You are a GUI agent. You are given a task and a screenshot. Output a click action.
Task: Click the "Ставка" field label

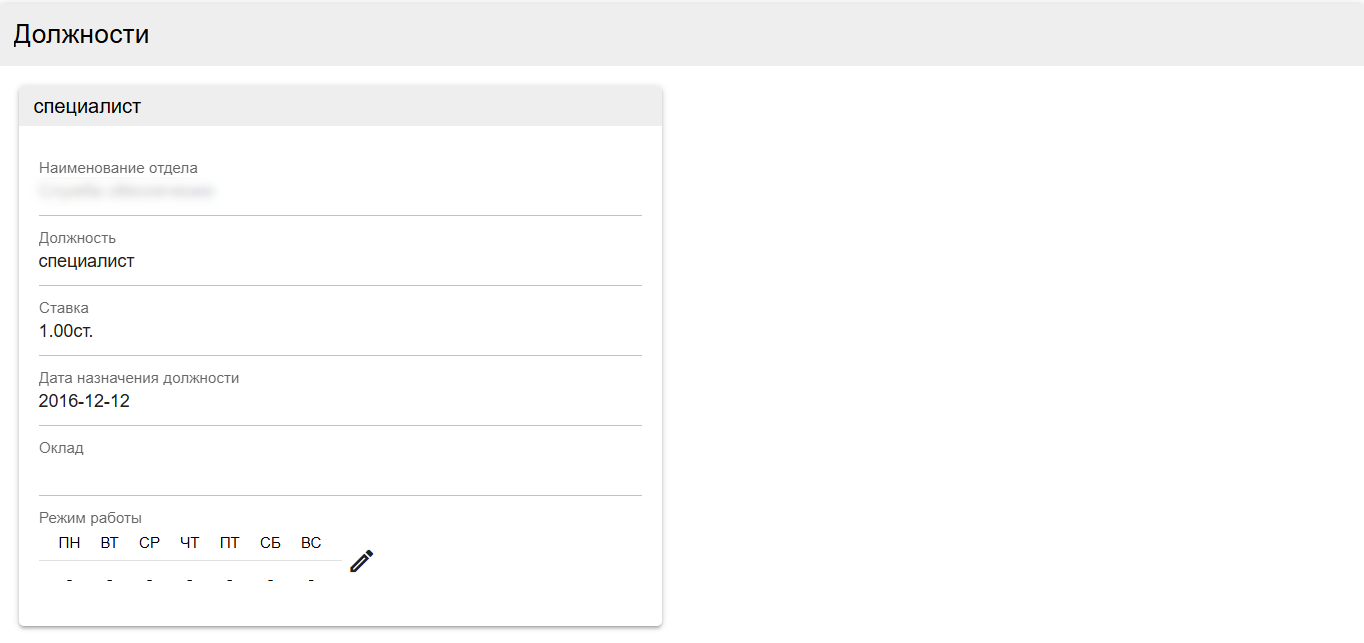pyautogui.click(x=64, y=308)
